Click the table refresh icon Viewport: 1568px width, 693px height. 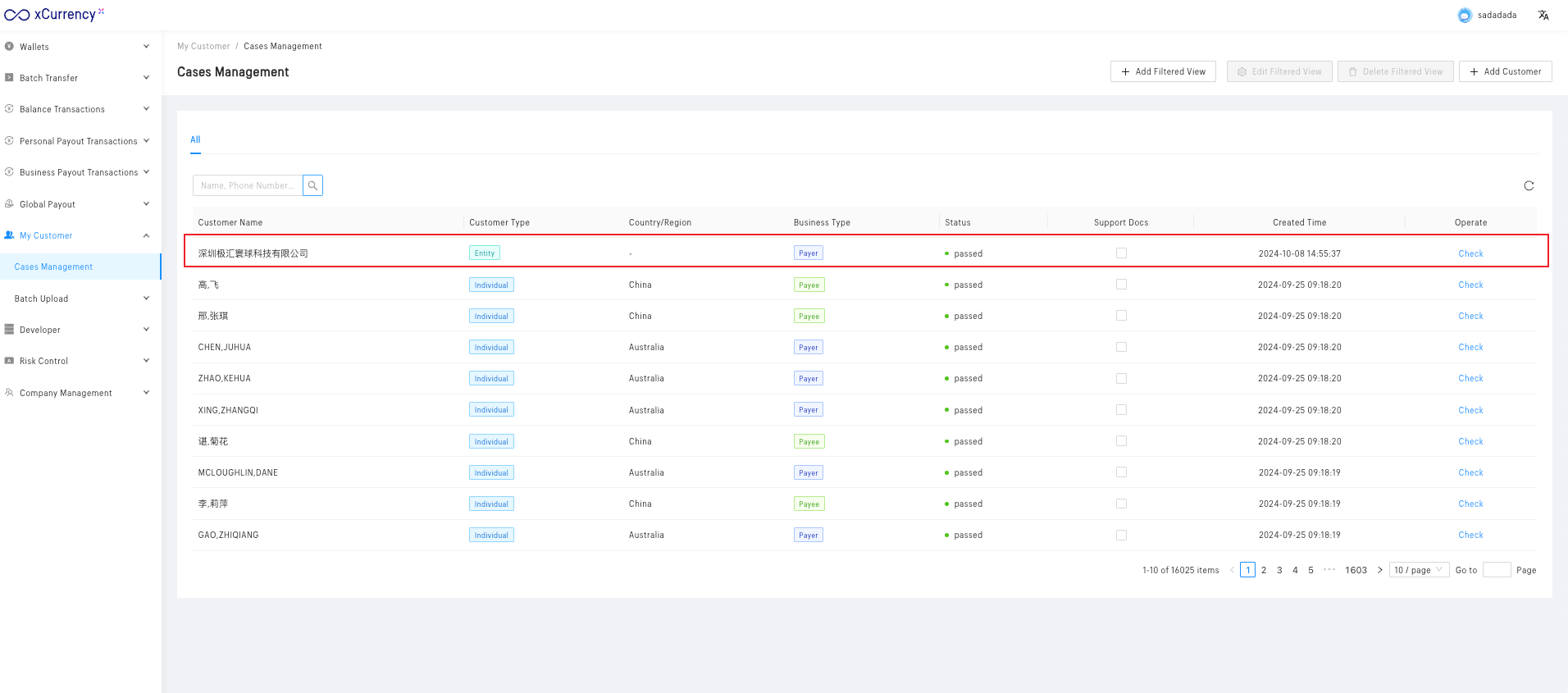tap(1529, 186)
